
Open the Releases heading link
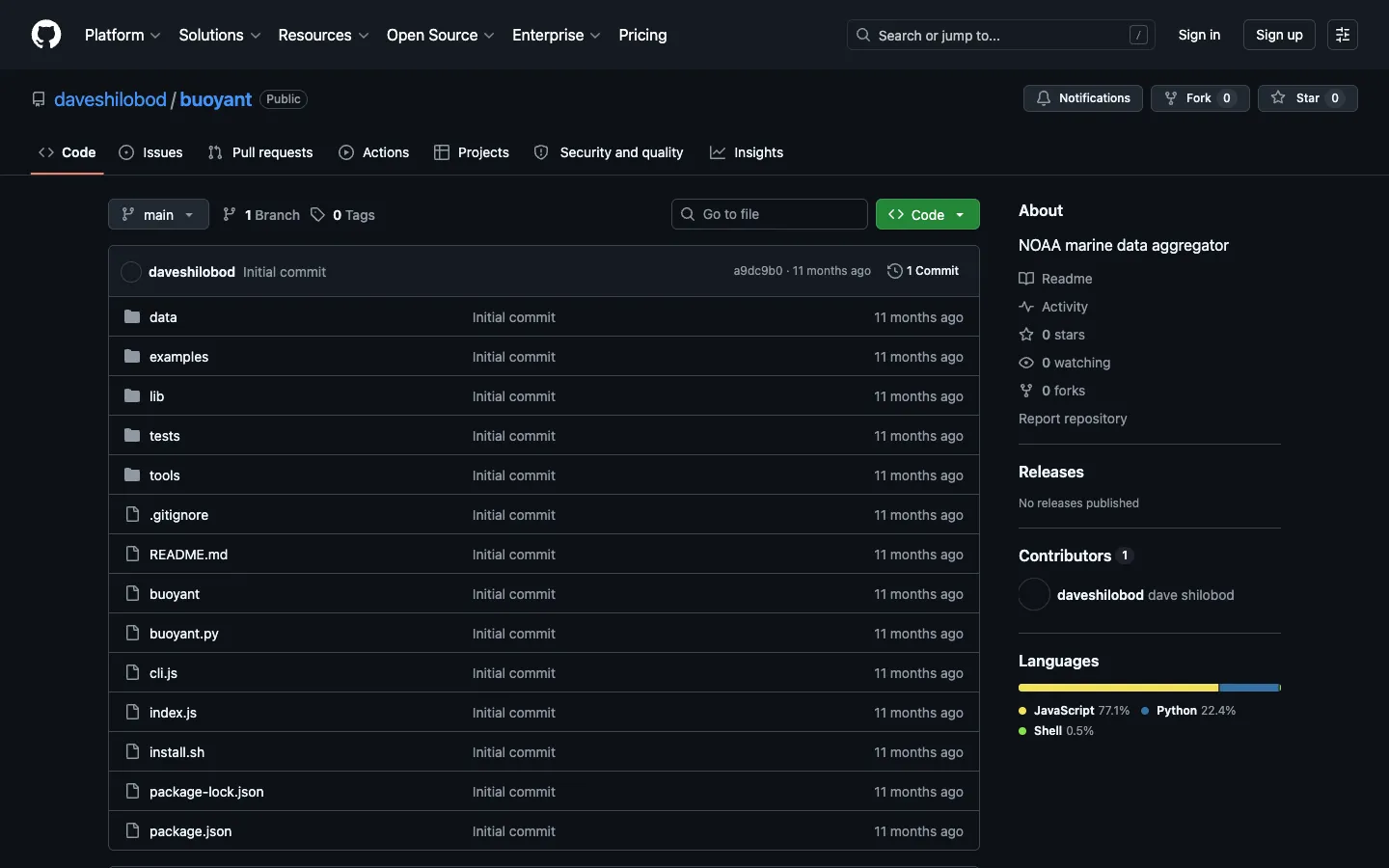1051,472
